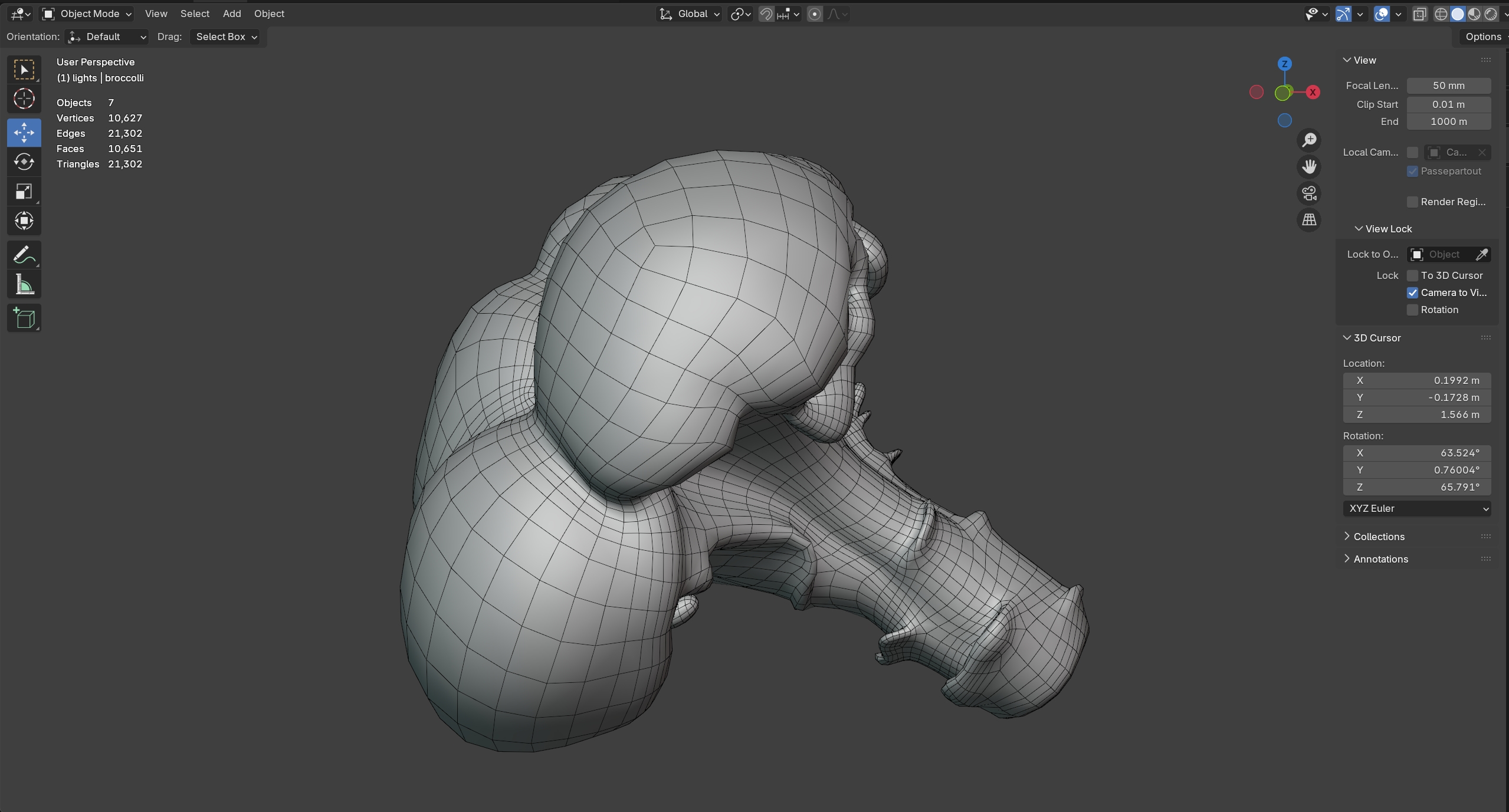Switch to orthographic grid view icon
This screenshot has height=812, width=1509.
(x=1309, y=220)
